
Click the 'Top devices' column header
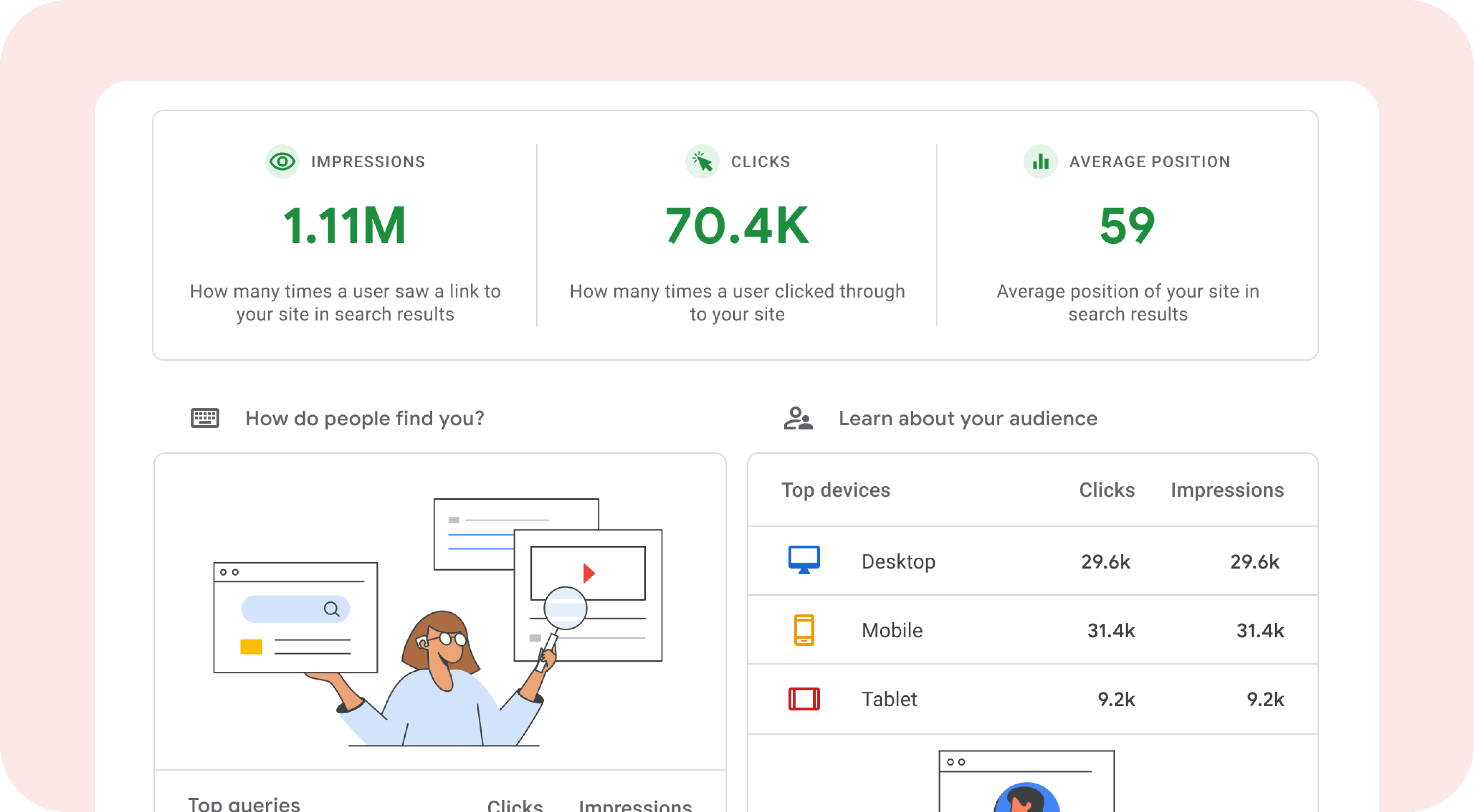click(835, 490)
